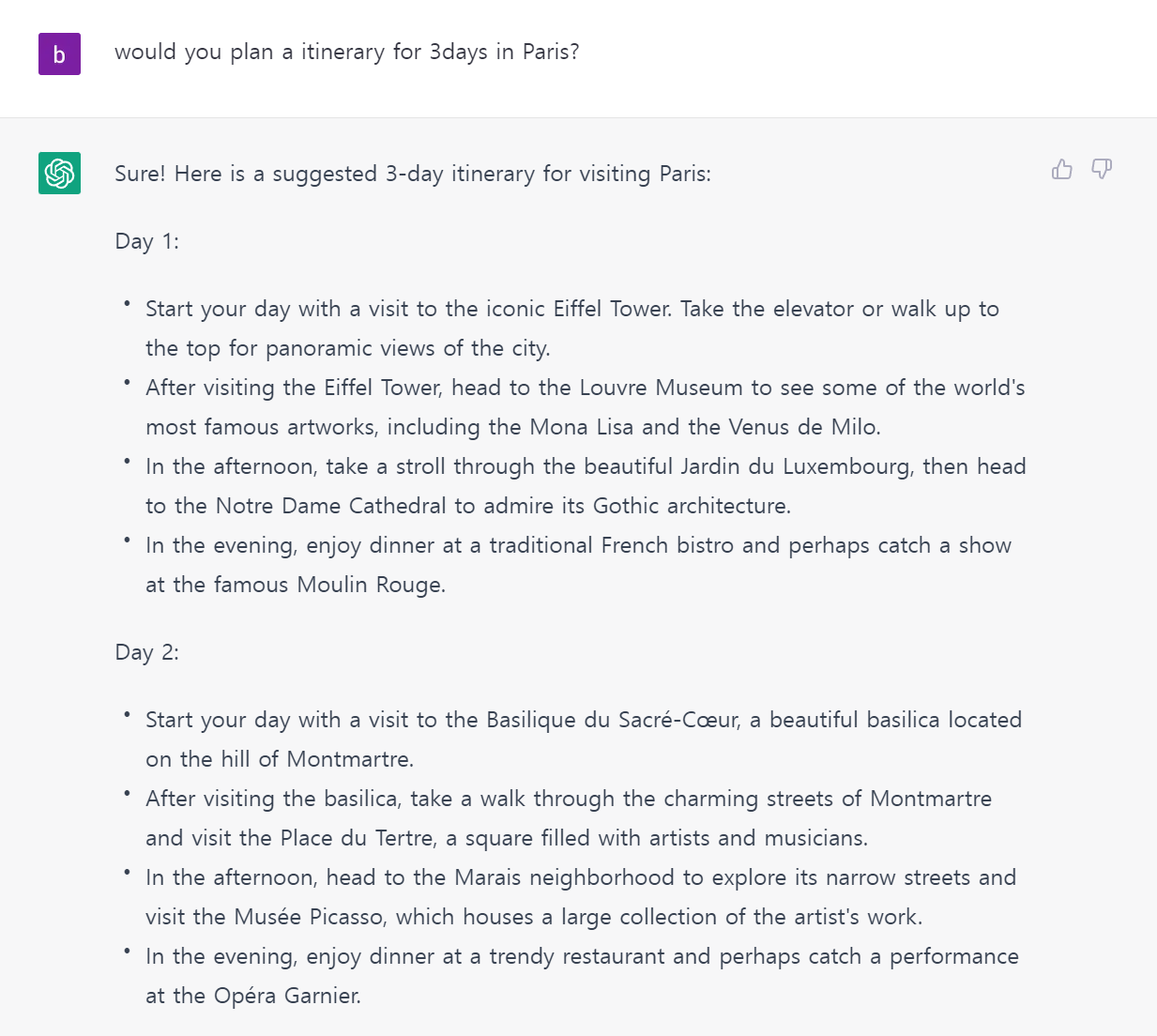
Task: Click the Basilique du Sacré-Cœur bullet
Action: coord(583,720)
